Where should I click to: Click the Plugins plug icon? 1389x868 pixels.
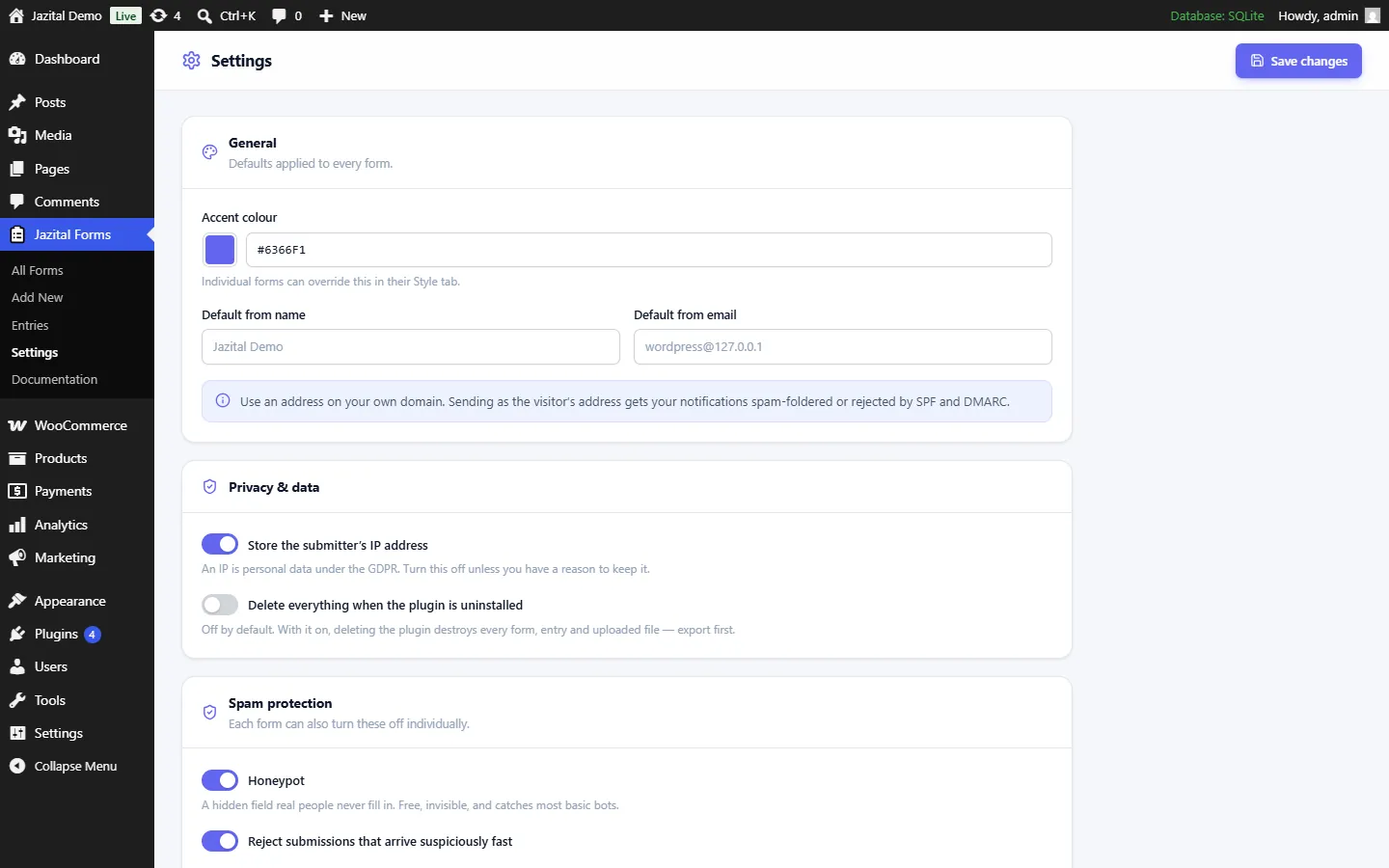[17, 634]
